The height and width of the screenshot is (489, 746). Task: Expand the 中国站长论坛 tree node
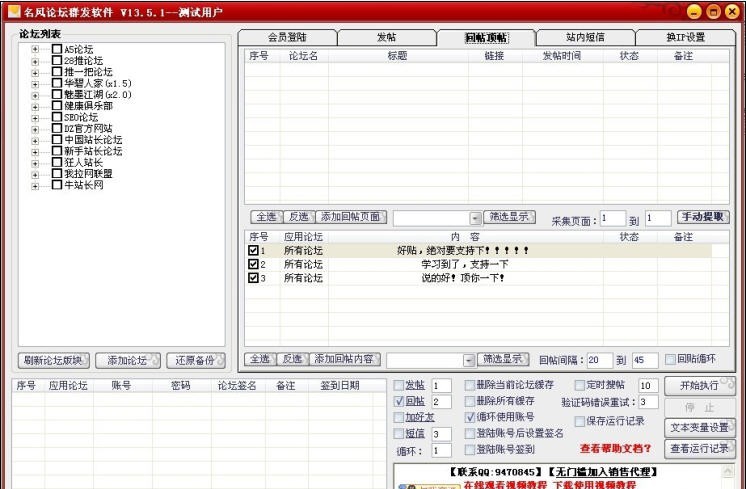click(x=35, y=141)
